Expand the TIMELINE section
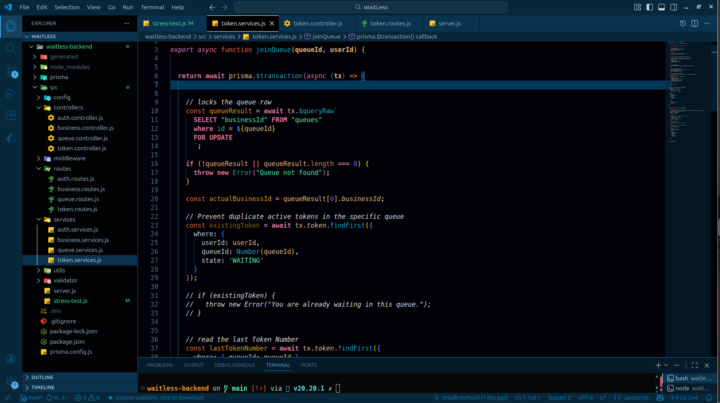This screenshot has height=403, width=720. [x=79, y=387]
